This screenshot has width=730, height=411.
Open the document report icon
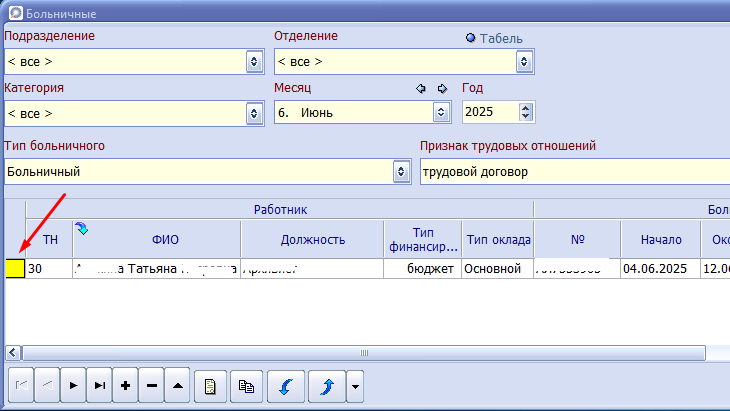(210, 386)
